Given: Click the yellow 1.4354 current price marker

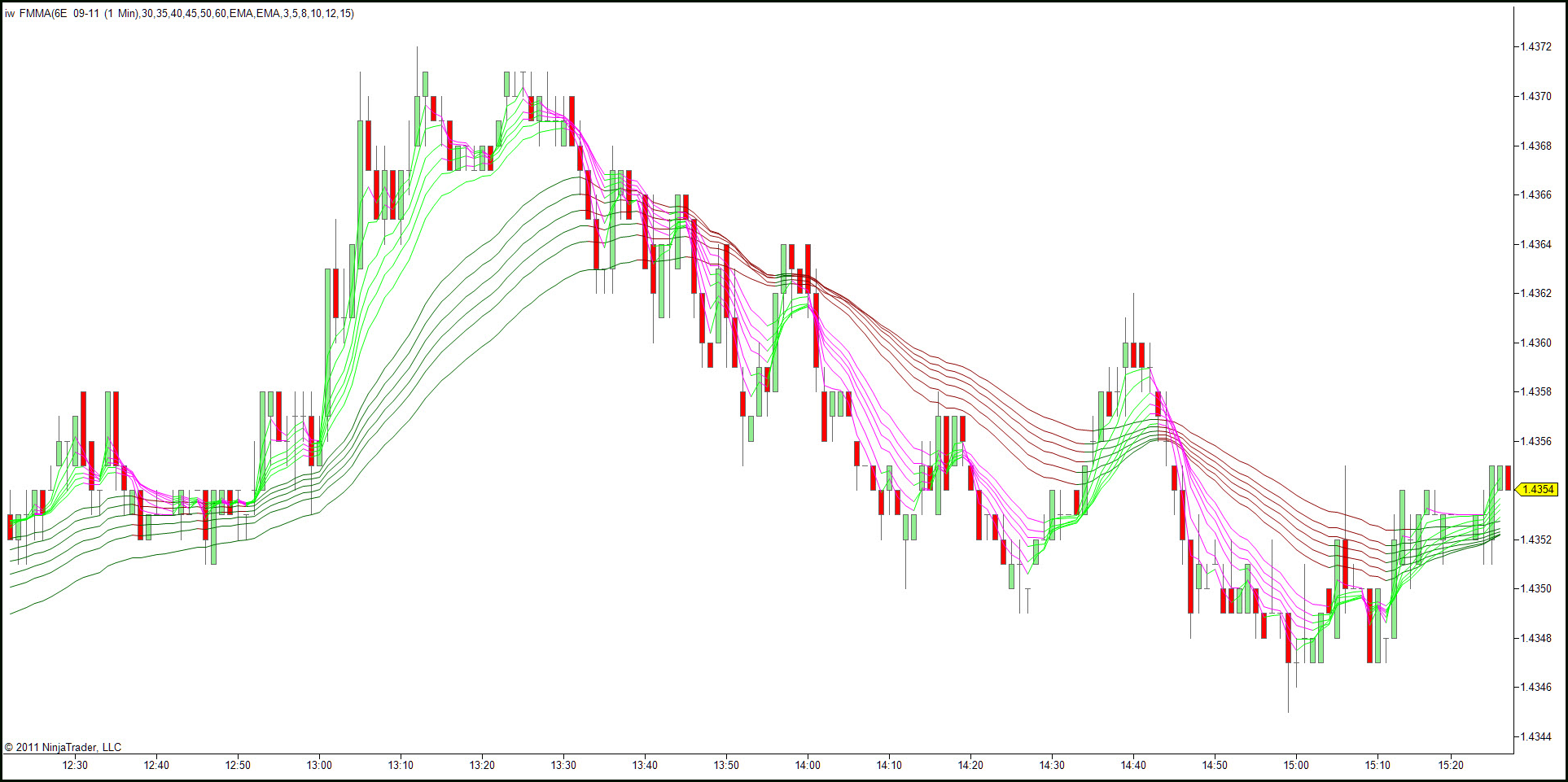Looking at the screenshot, I should [x=1538, y=490].
